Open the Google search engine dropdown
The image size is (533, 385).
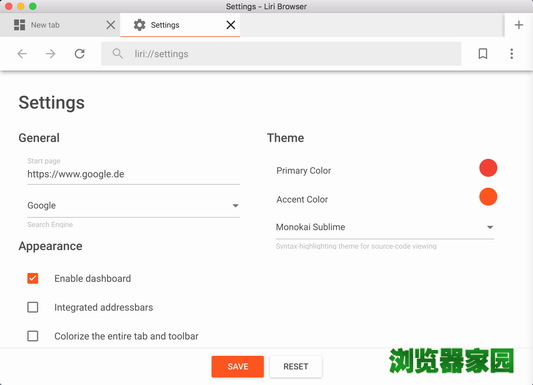click(x=133, y=206)
